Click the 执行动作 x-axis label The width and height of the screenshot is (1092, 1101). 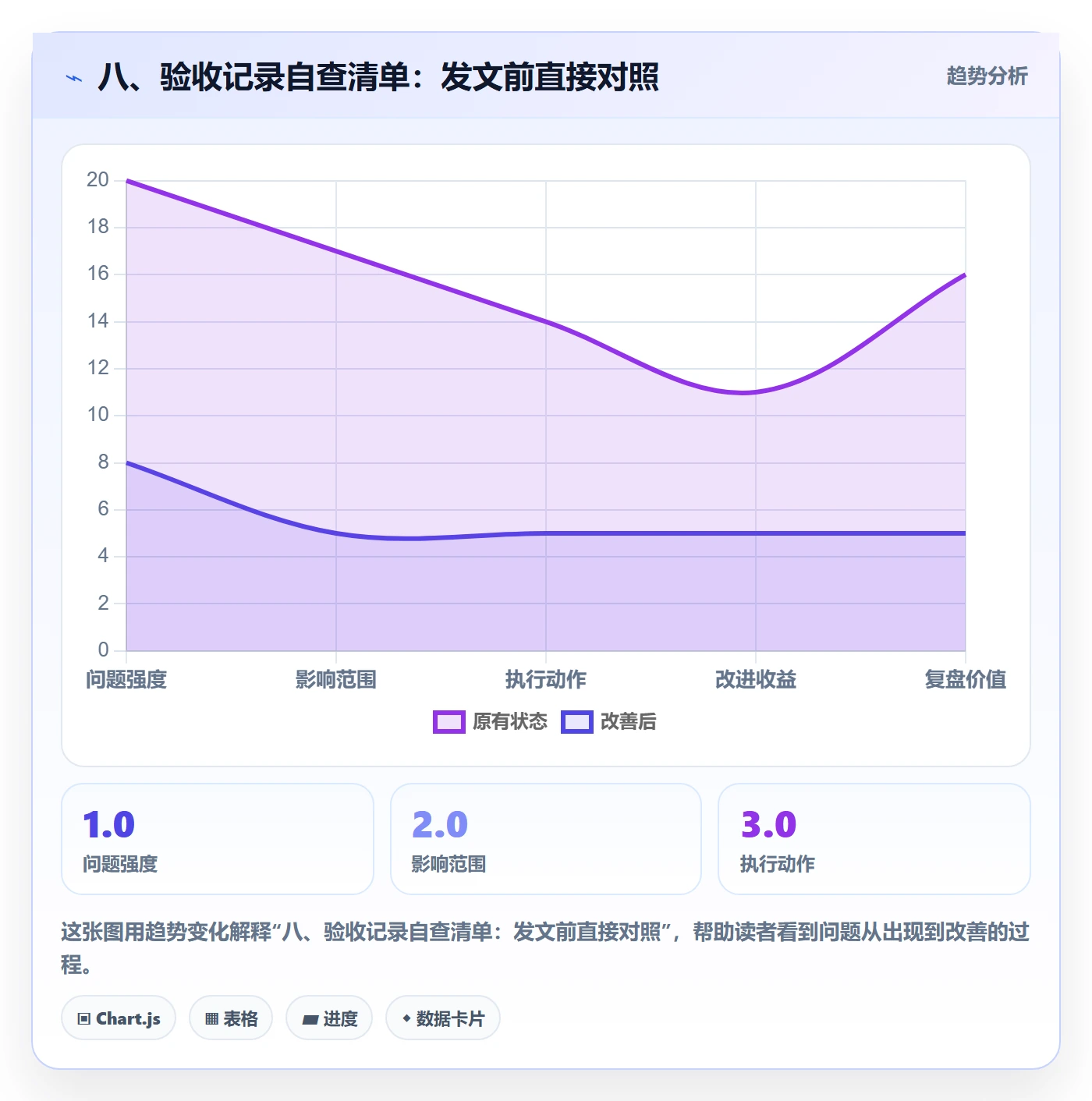click(546, 679)
